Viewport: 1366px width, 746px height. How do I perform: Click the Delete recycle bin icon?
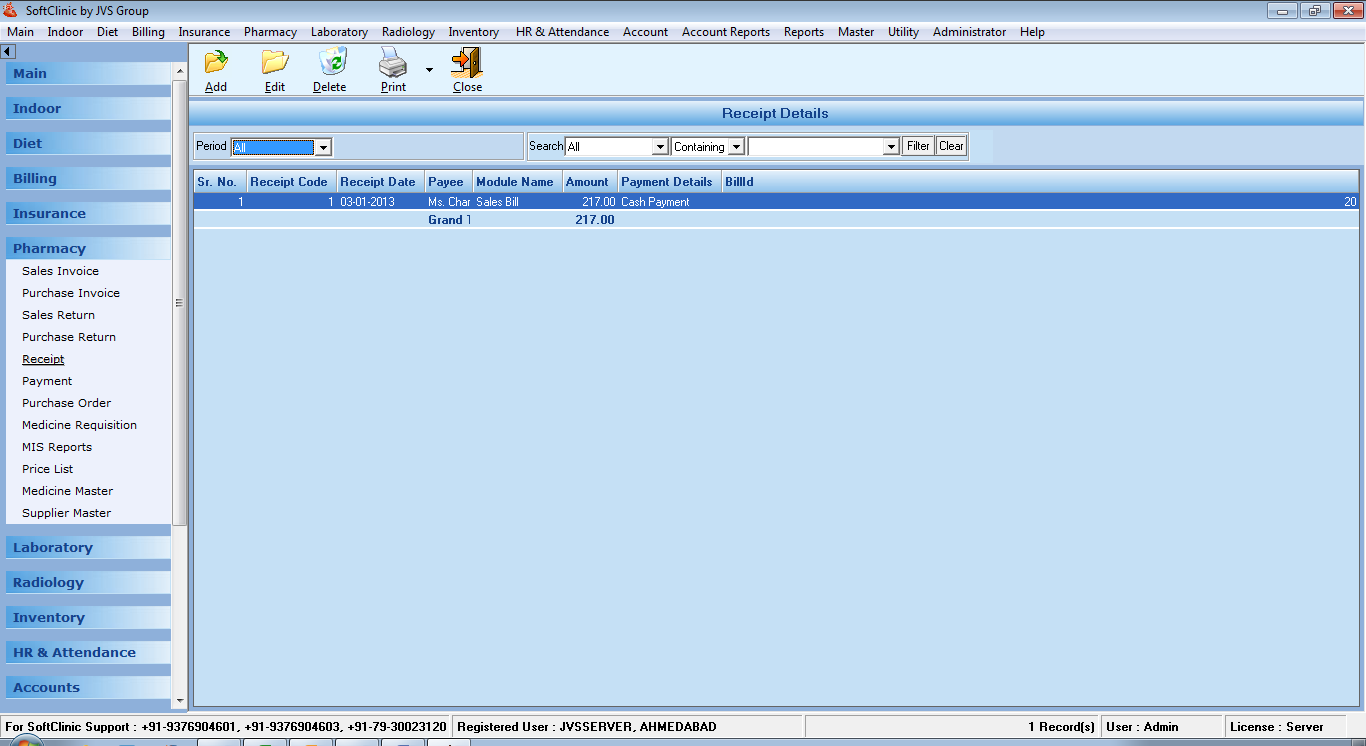click(x=331, y=63)
